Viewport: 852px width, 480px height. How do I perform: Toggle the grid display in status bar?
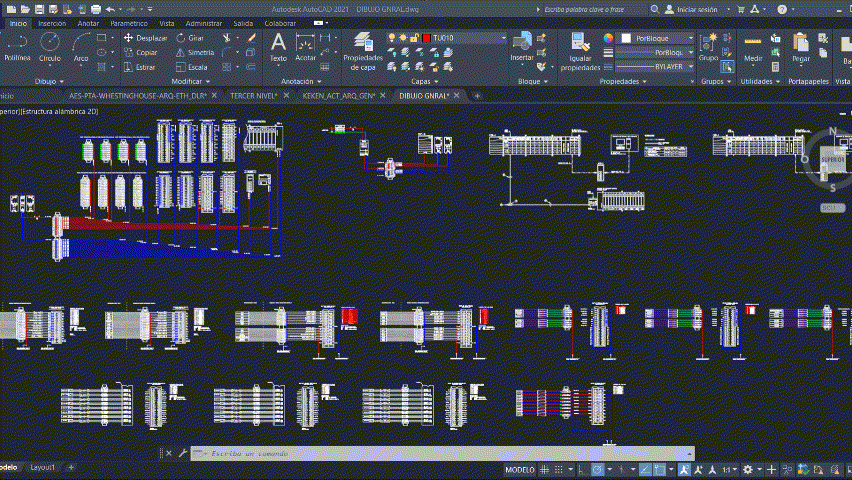click(546, 469)
